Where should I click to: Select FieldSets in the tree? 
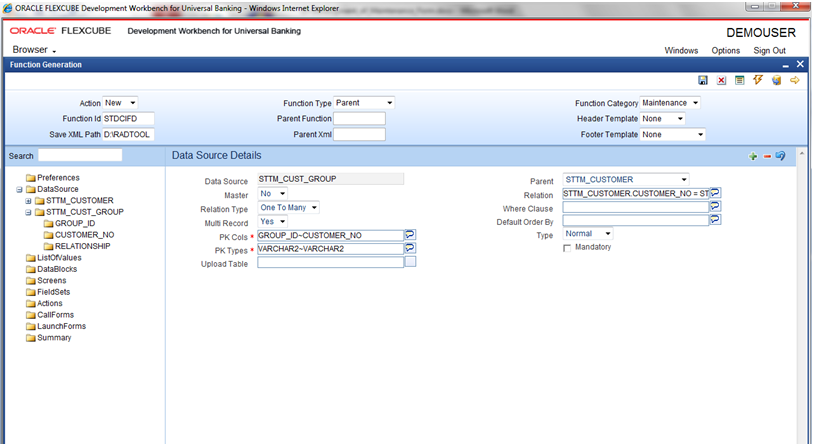coord(53,292)
